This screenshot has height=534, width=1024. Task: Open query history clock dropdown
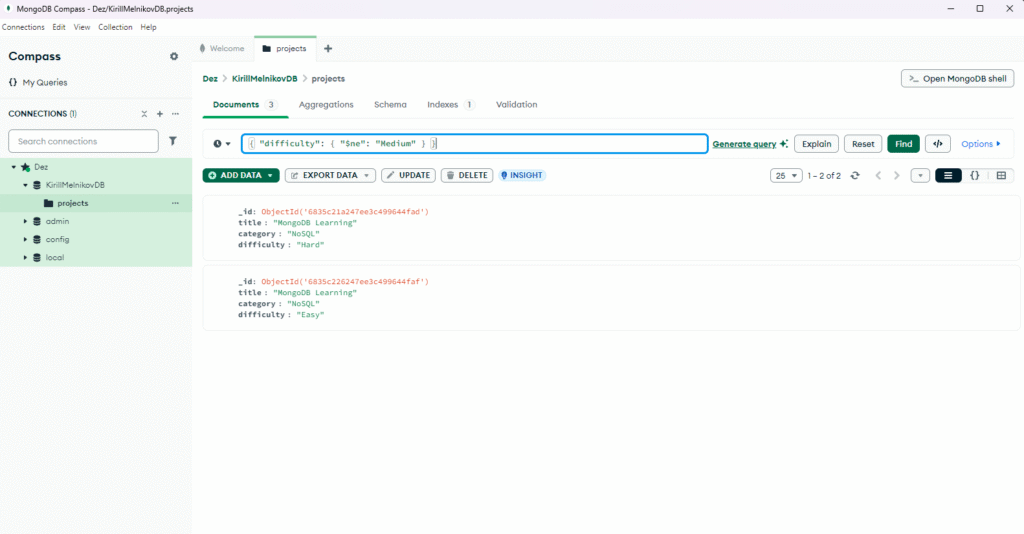(221, 144)
